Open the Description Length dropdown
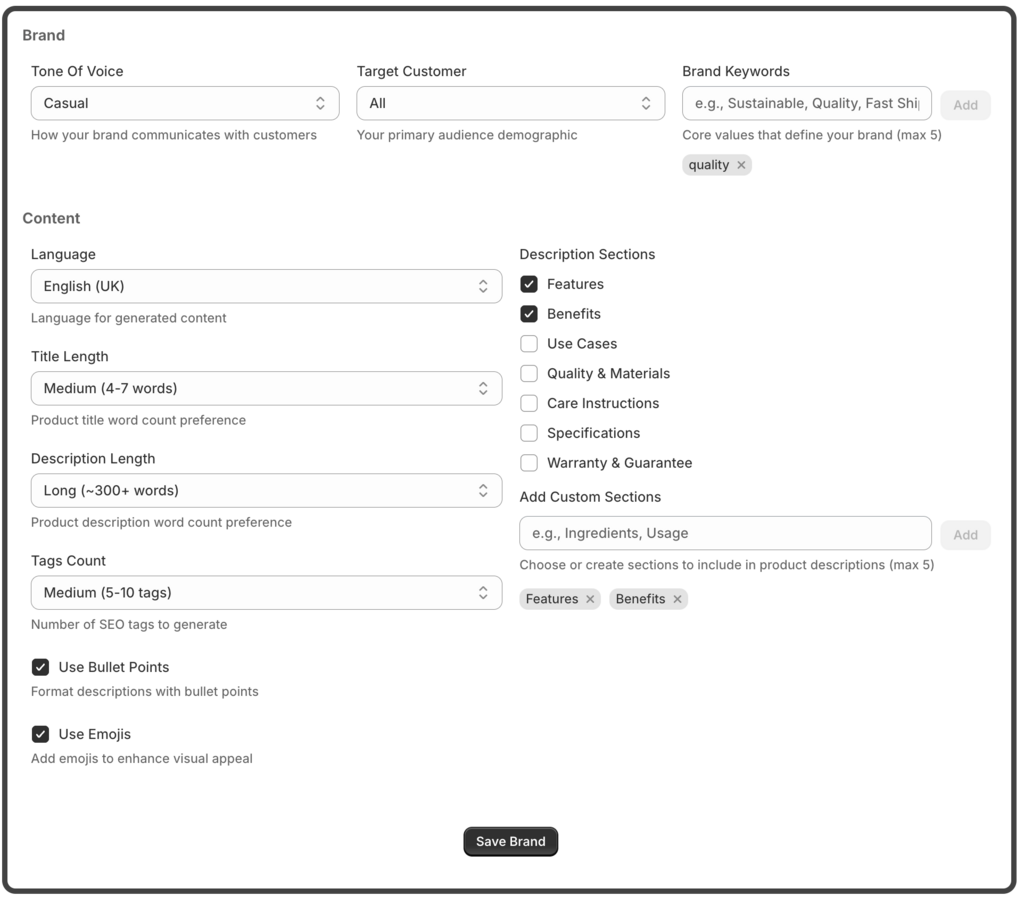Screen dimensions: 1024x897 tap(266, 490)
